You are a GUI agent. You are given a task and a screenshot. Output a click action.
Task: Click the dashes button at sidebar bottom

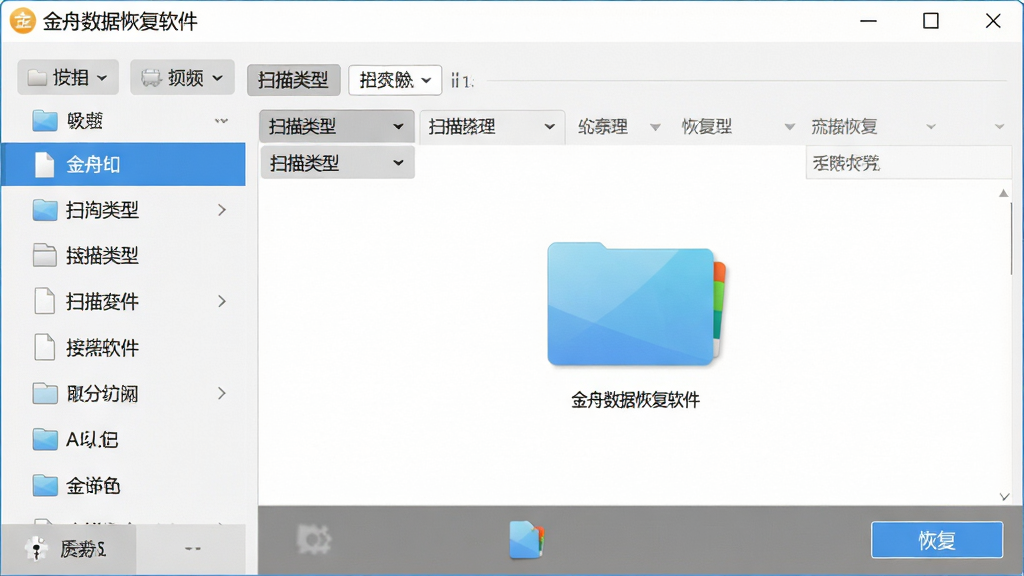(193, 549)
